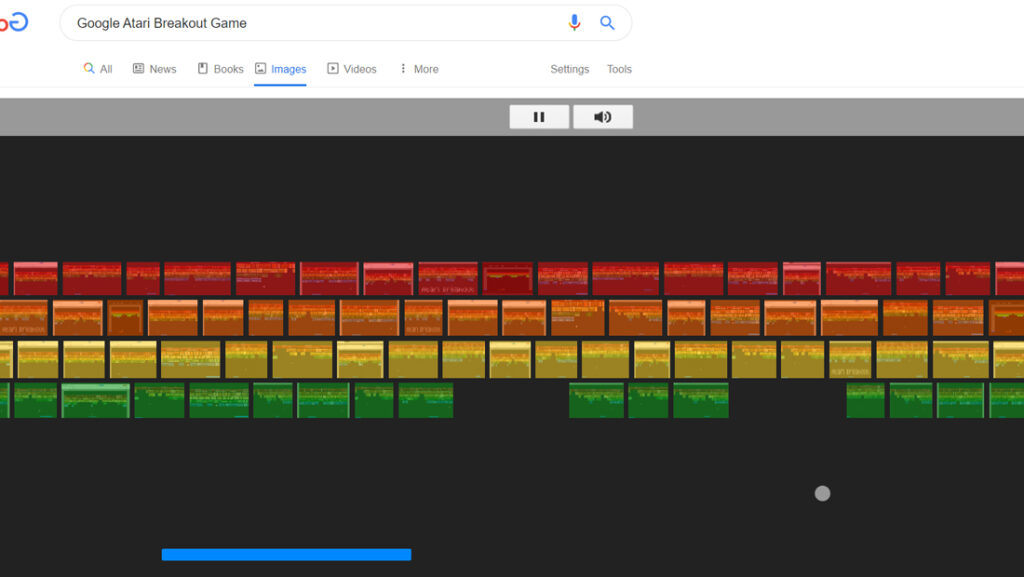The height and width of the screenshot is (577, 1024).
Task: Open search Tools
Action: [x=618, y=68]
